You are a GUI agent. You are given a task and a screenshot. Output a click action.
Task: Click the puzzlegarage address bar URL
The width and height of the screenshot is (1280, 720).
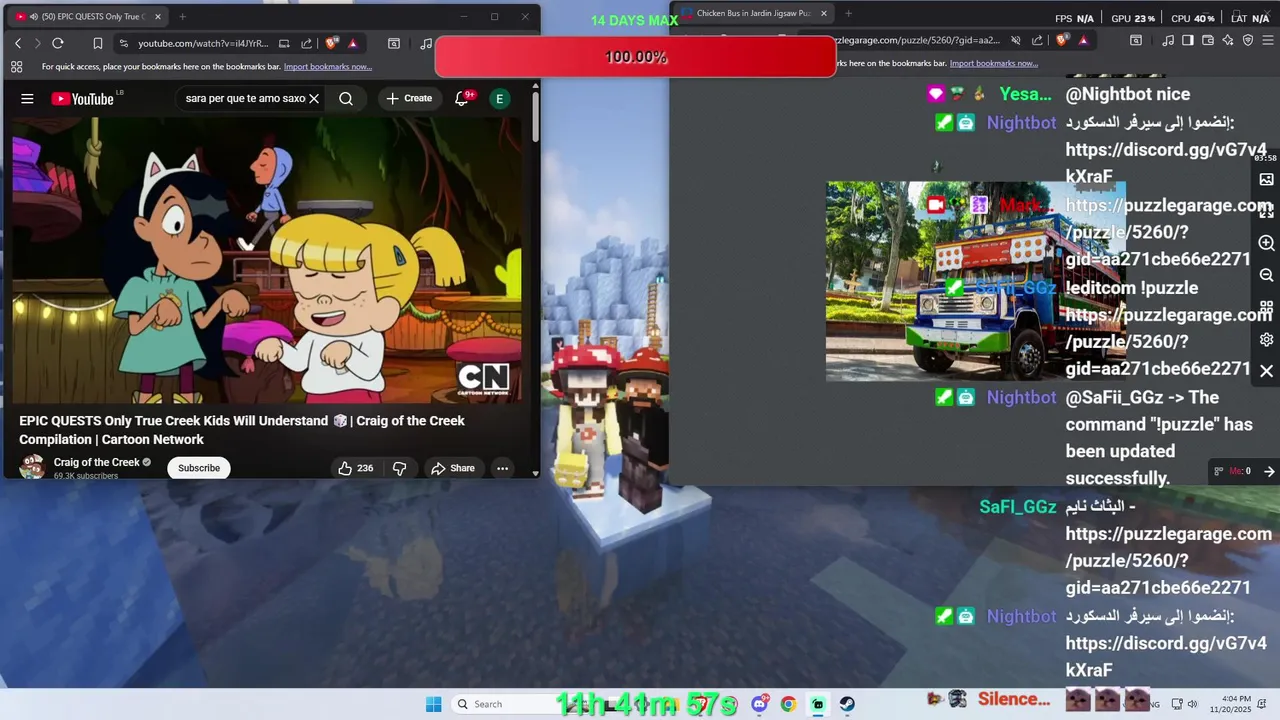click(x=918, y=40)
